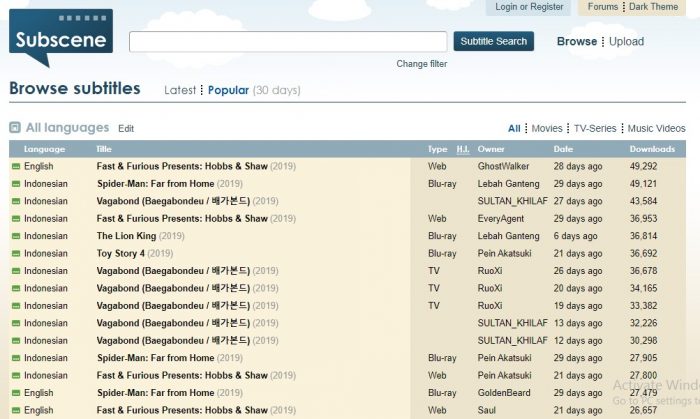Image resolution: width=700 pixels, height=419 pixels.
Task: Click green icon on Hobbs & Shaw row by Saul
Action: pyautogui.click(x=16, y=411)
